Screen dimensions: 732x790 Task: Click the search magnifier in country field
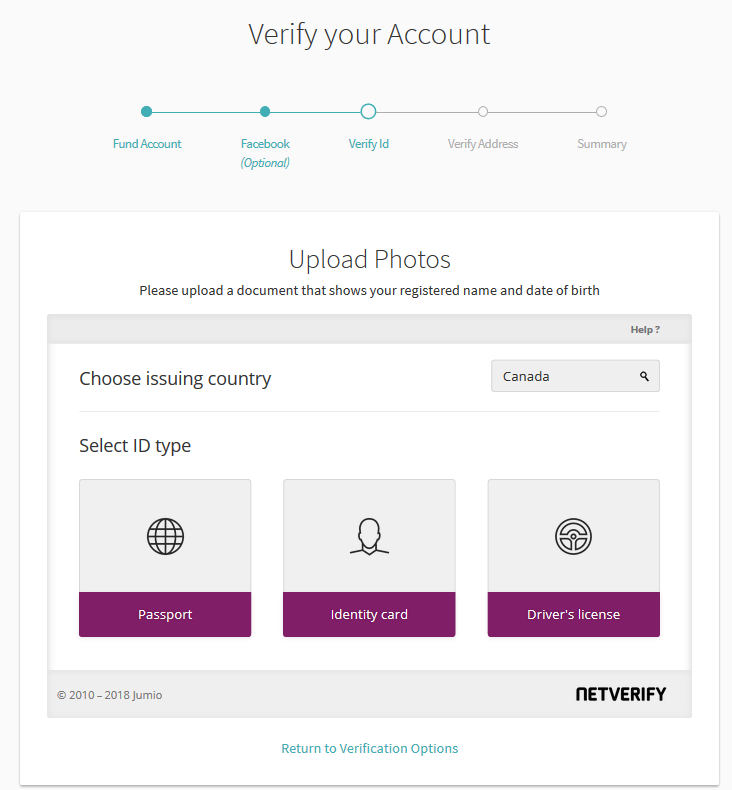[644, 376]
